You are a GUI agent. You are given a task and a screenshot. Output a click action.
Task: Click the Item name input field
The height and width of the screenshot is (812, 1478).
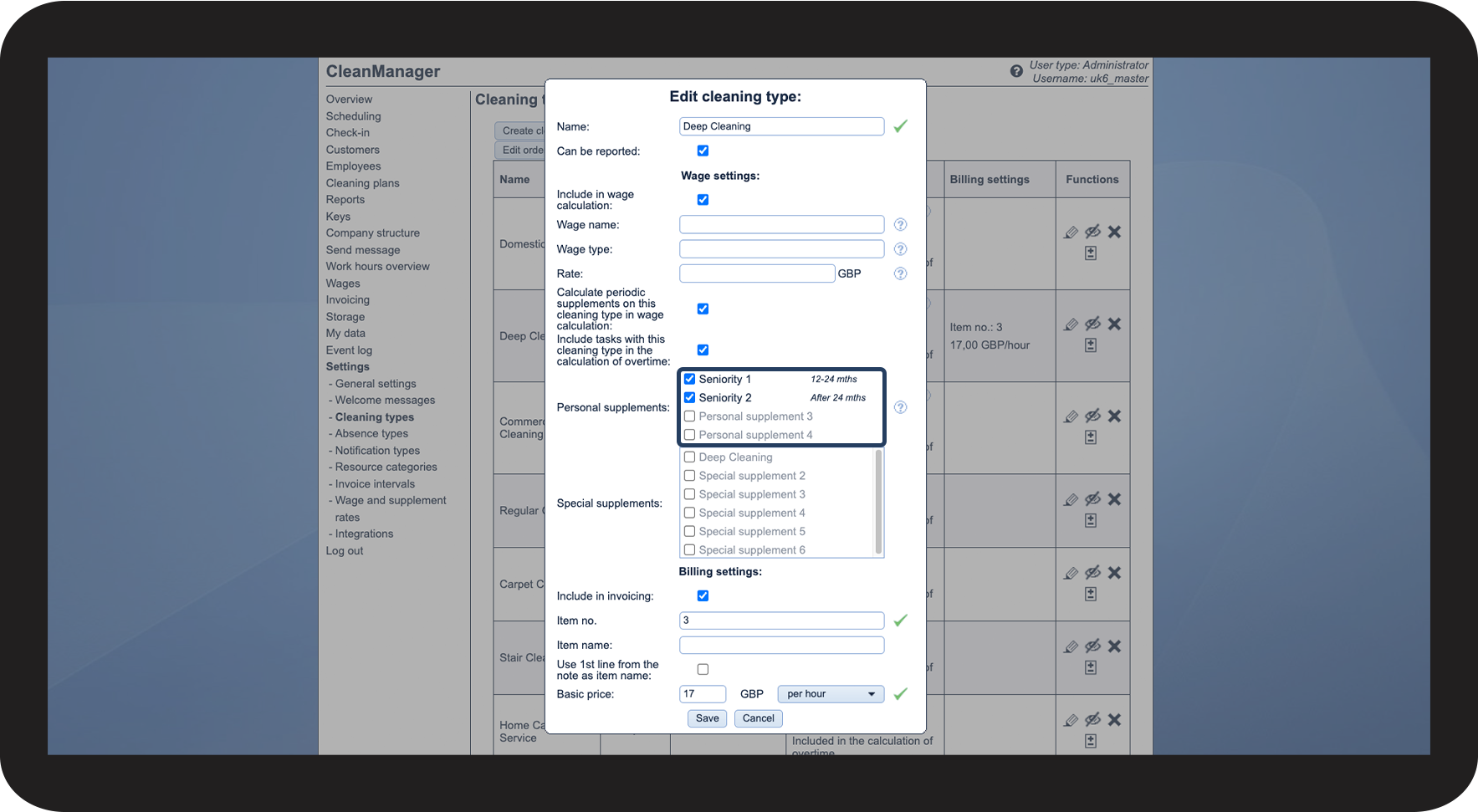[x=781, y=645]
